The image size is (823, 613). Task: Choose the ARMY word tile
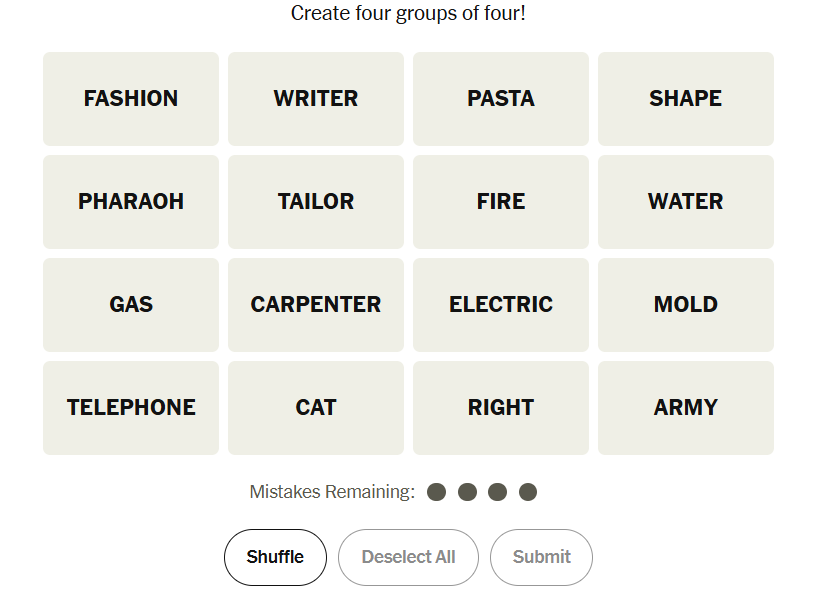(x=686, y=408)
